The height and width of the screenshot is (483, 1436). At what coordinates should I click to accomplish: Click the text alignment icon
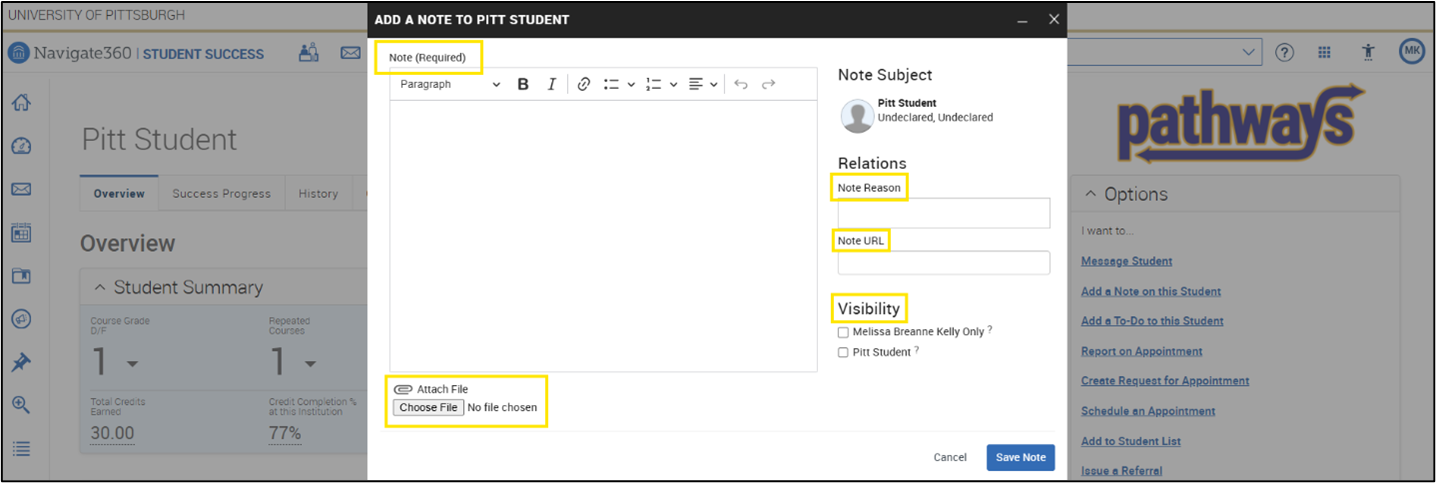(x=696, y=85)
